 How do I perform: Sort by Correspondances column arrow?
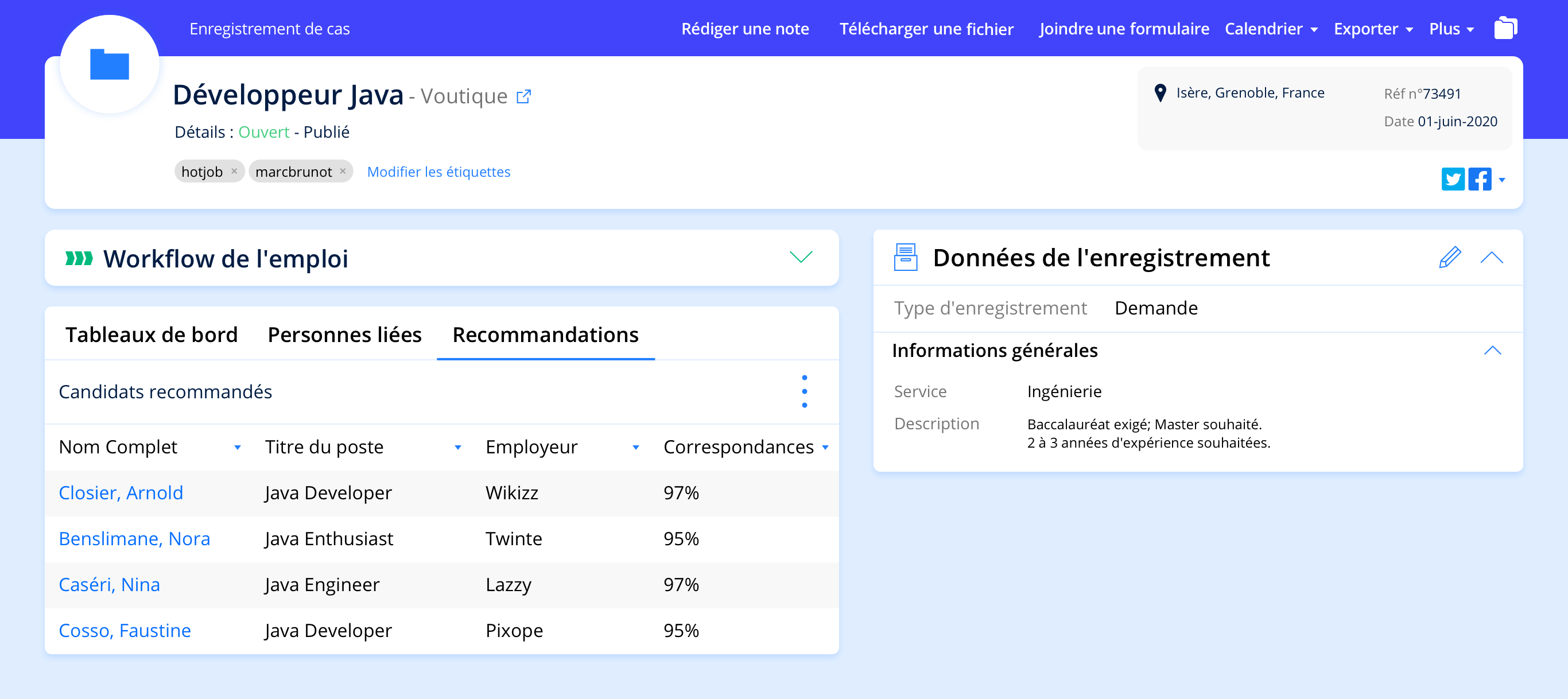825,448
